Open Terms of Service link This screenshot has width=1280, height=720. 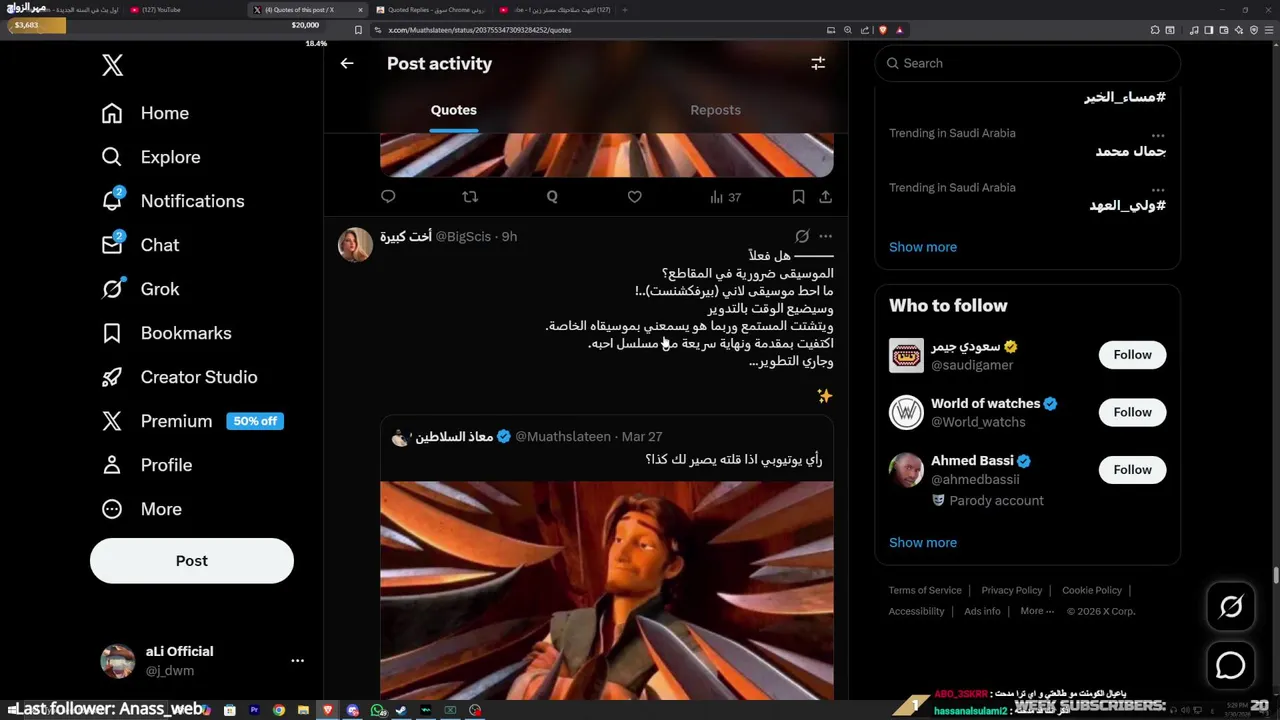coord(925,590)
